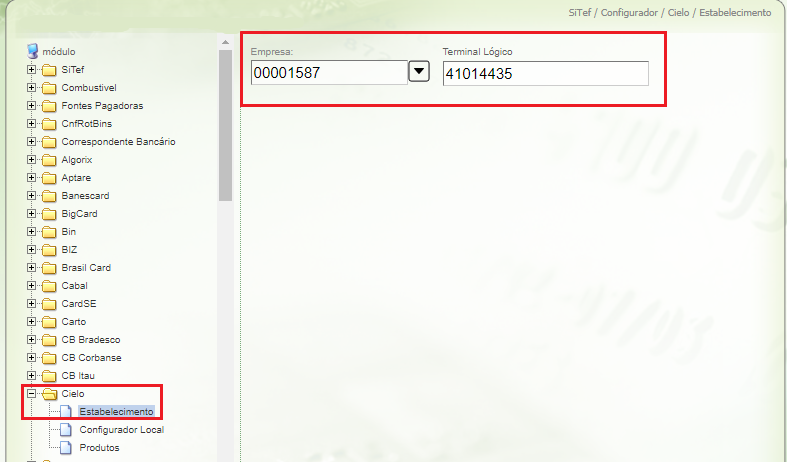This screenshot has height=462, width=787.
Task: Expand the Correspondente Bancário node
Action: tap(32, 142)
